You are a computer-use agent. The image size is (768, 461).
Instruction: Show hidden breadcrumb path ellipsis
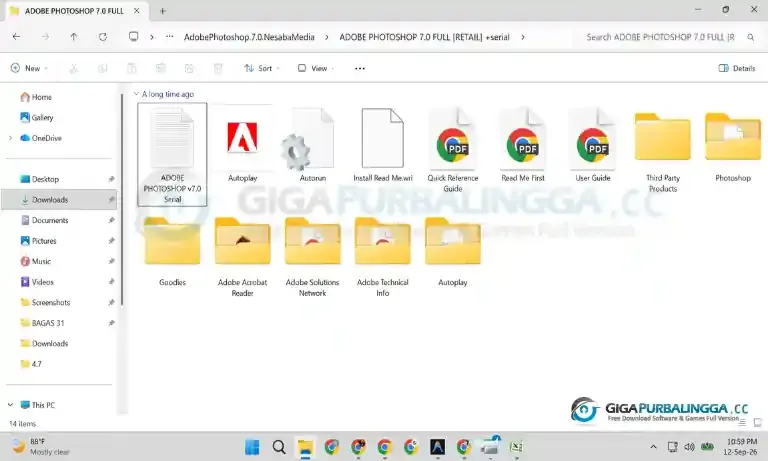point(169,37)
